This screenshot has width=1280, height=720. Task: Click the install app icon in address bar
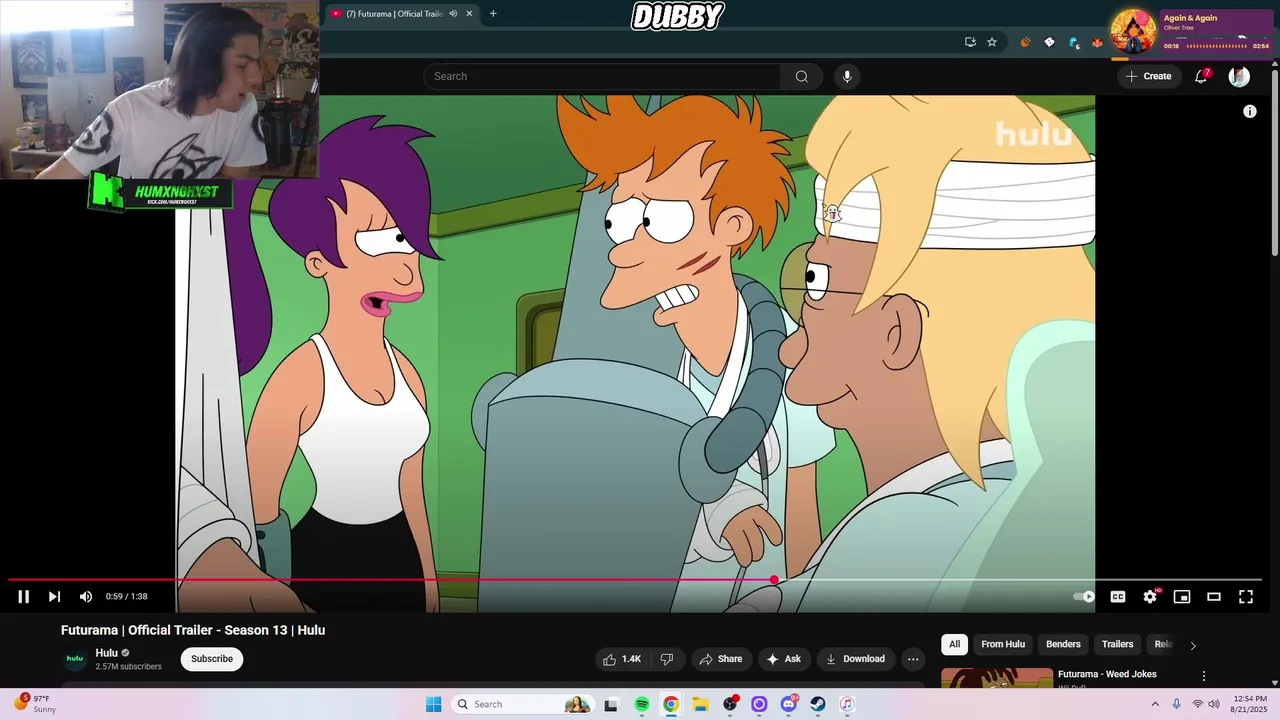tap(970, 42)
